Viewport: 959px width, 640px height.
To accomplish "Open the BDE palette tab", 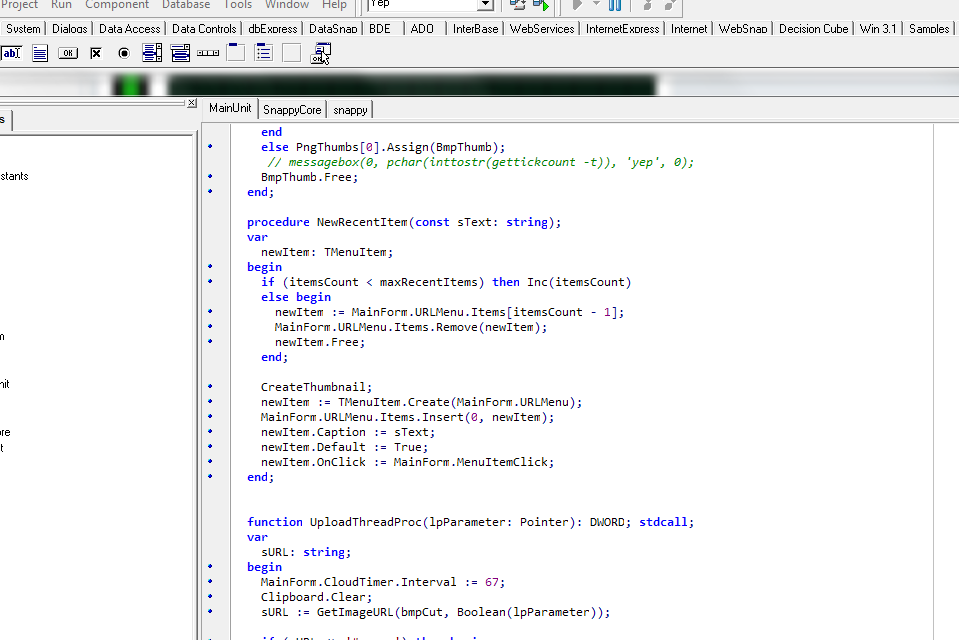I will [x=380, y=29].
